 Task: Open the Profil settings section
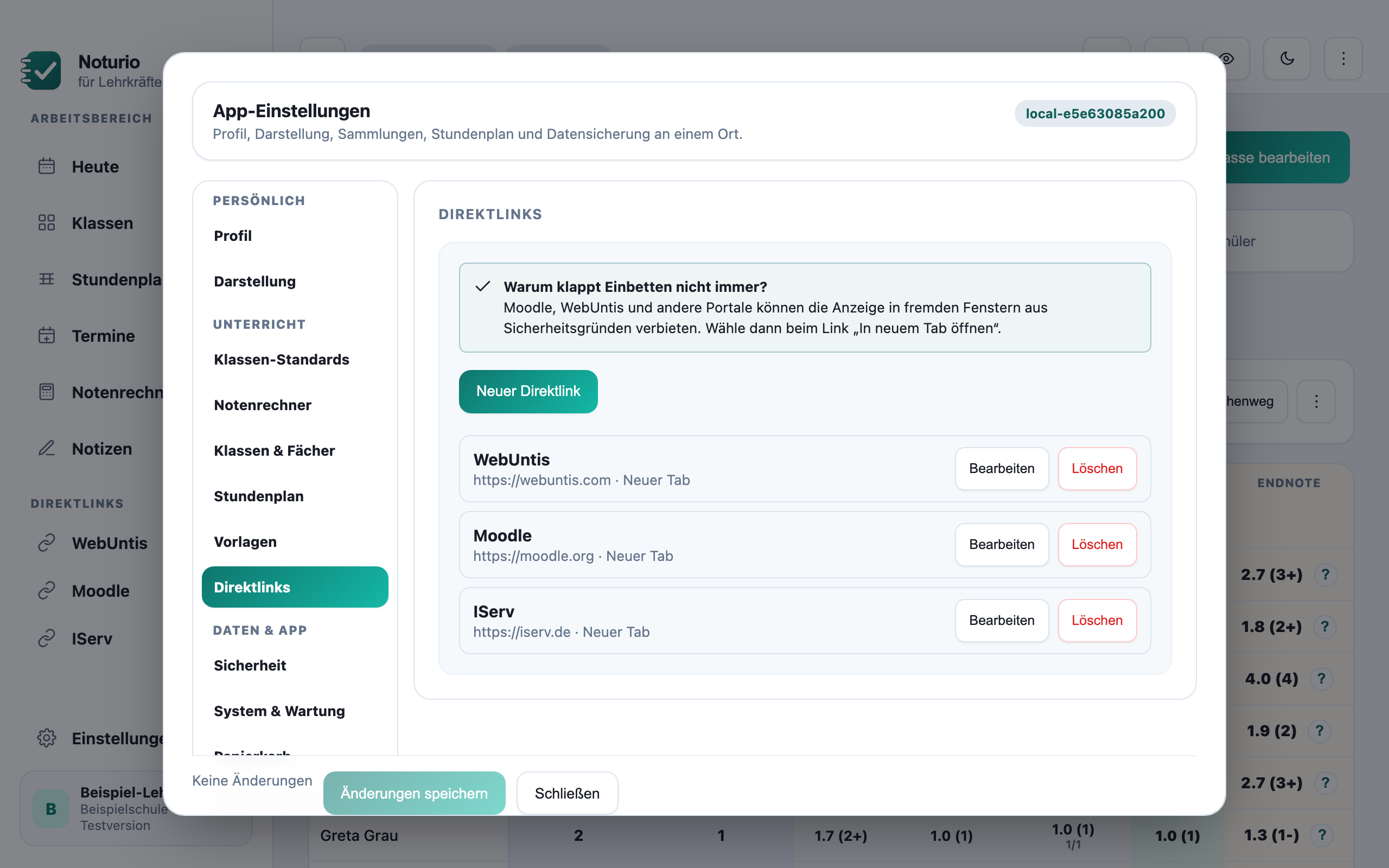tap(295, 236)
